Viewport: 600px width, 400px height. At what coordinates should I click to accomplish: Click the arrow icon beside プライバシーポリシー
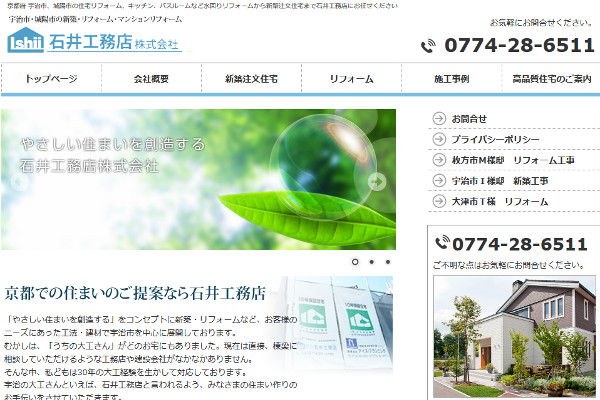coord(439,139)
